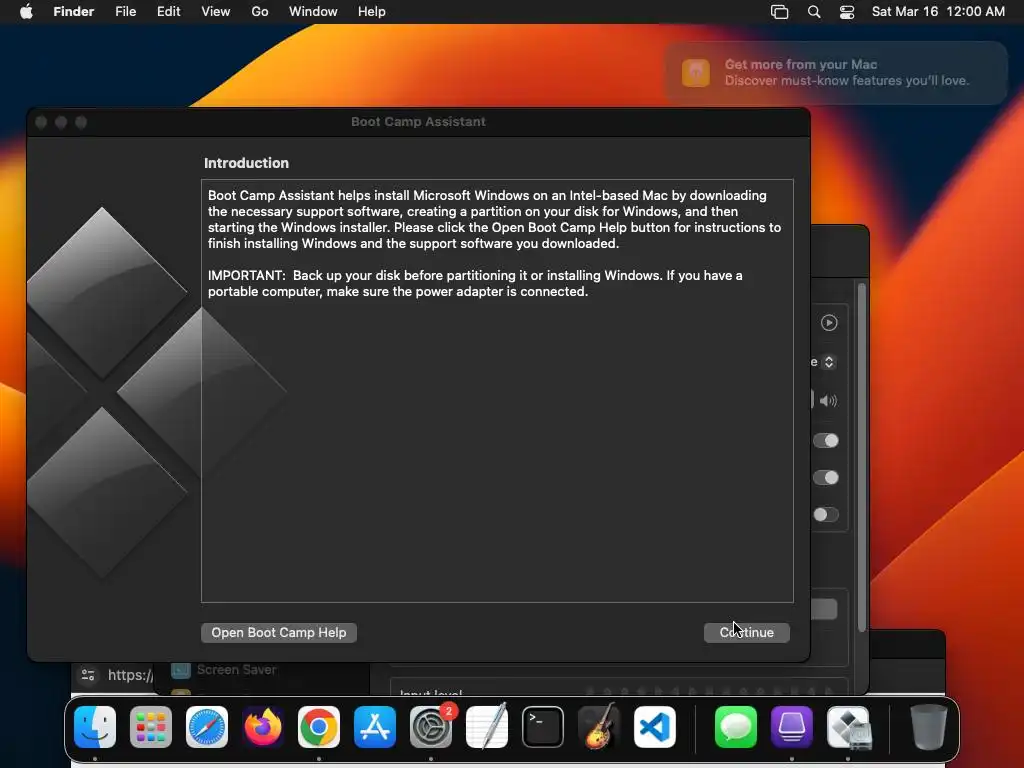Click the https address field in browser window

click(x=130, y=675)
